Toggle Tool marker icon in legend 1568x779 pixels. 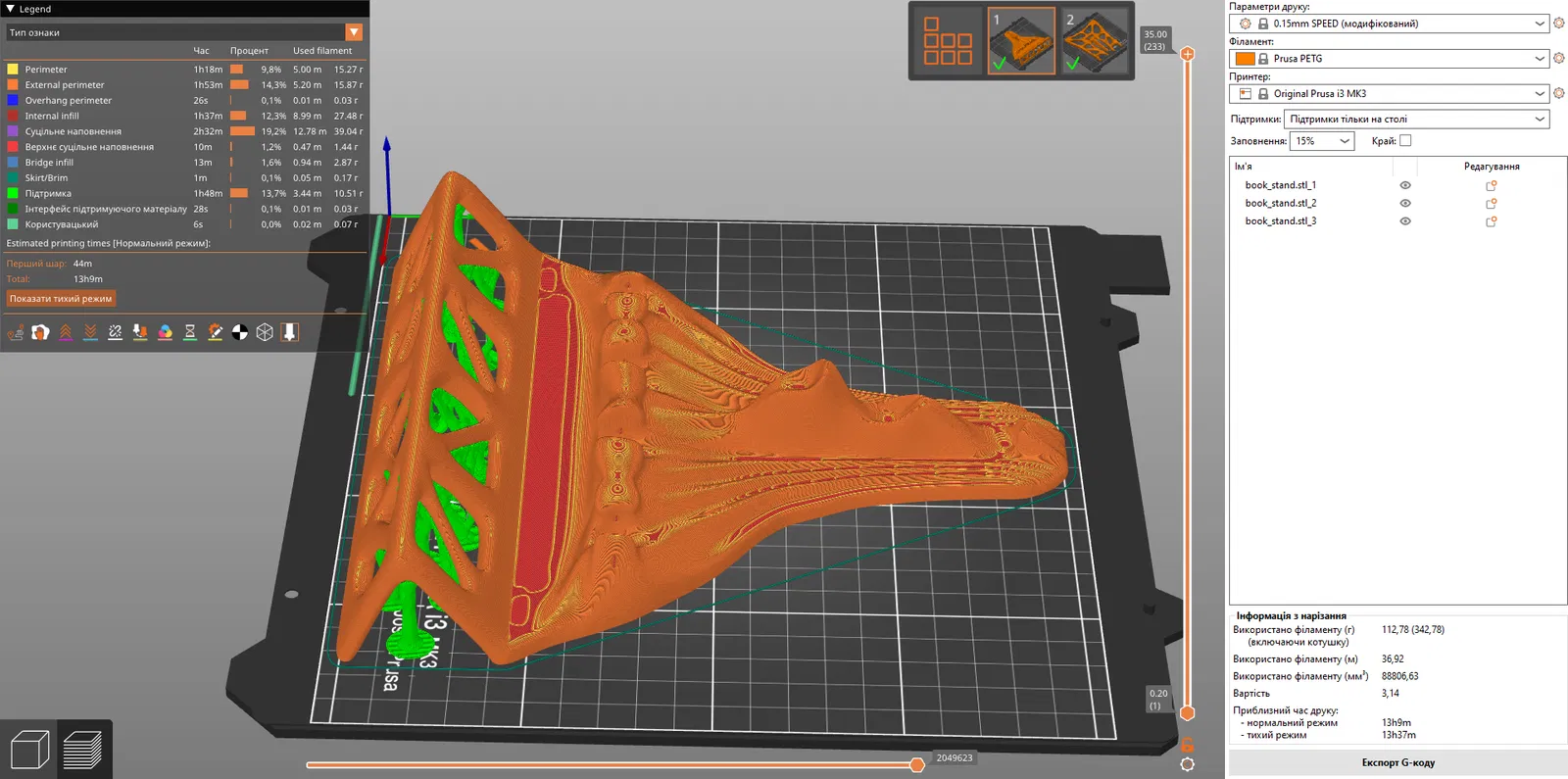[290, 332]
